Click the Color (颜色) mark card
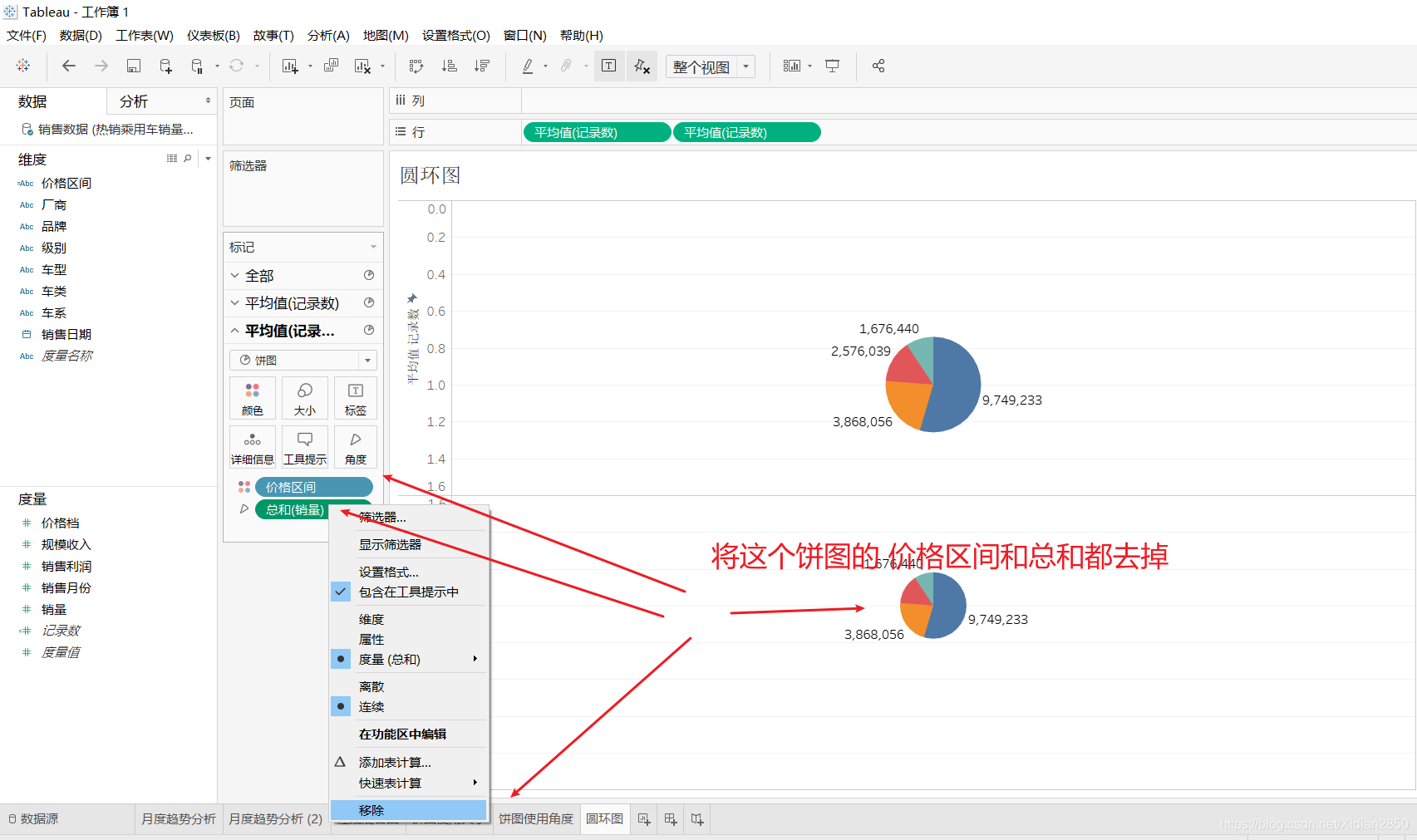This screenshot has height=840, width=1417. [x=253, y=398]
